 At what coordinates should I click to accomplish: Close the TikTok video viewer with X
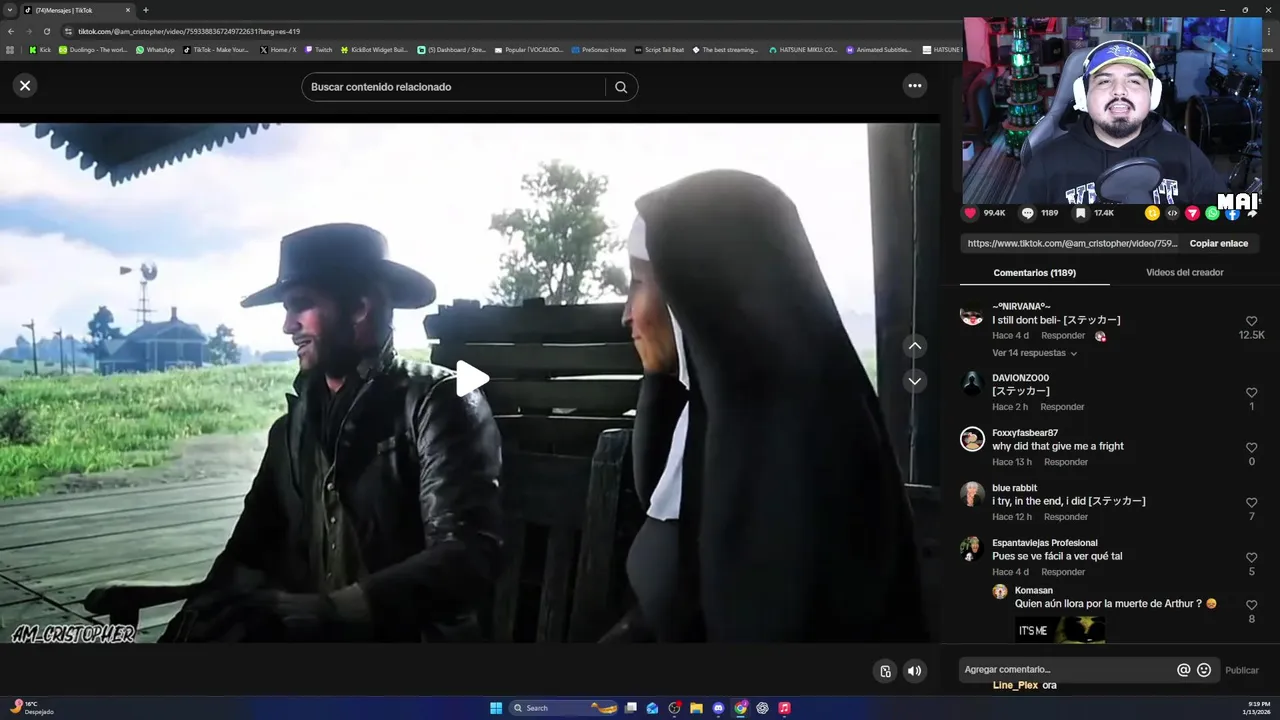25,86
